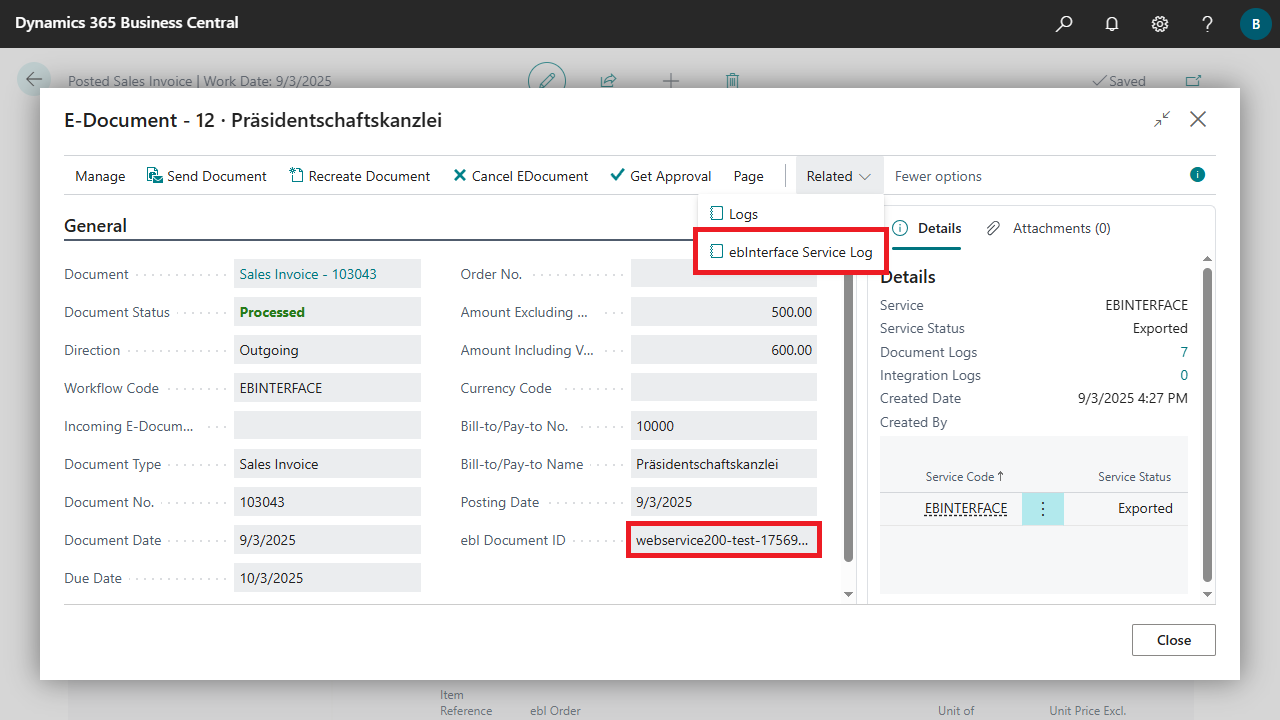
Task: Open the user account avatar B
Action: pyautogui.click(x=1255, y=23)
